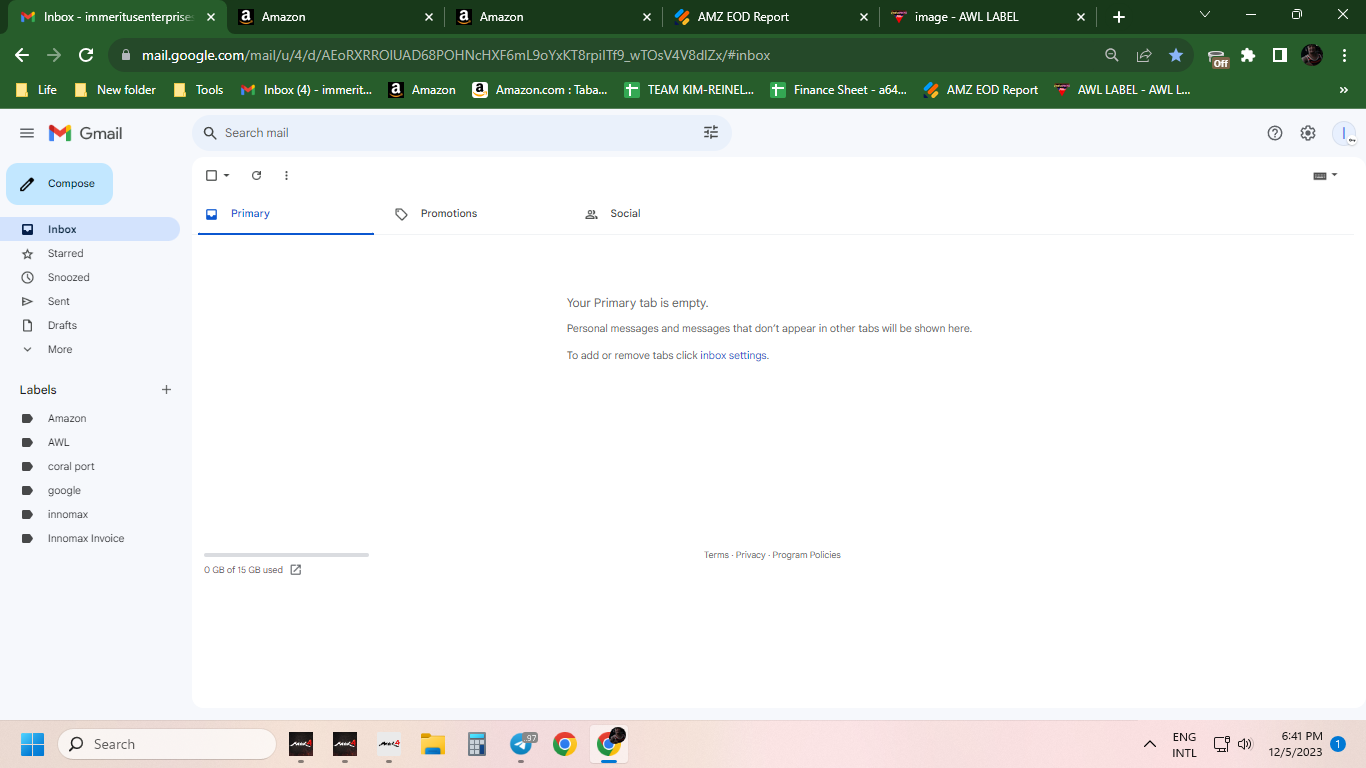Click the volume icon in system tray
This screenshot has height=768, width=1366.
pos(1245,744)
